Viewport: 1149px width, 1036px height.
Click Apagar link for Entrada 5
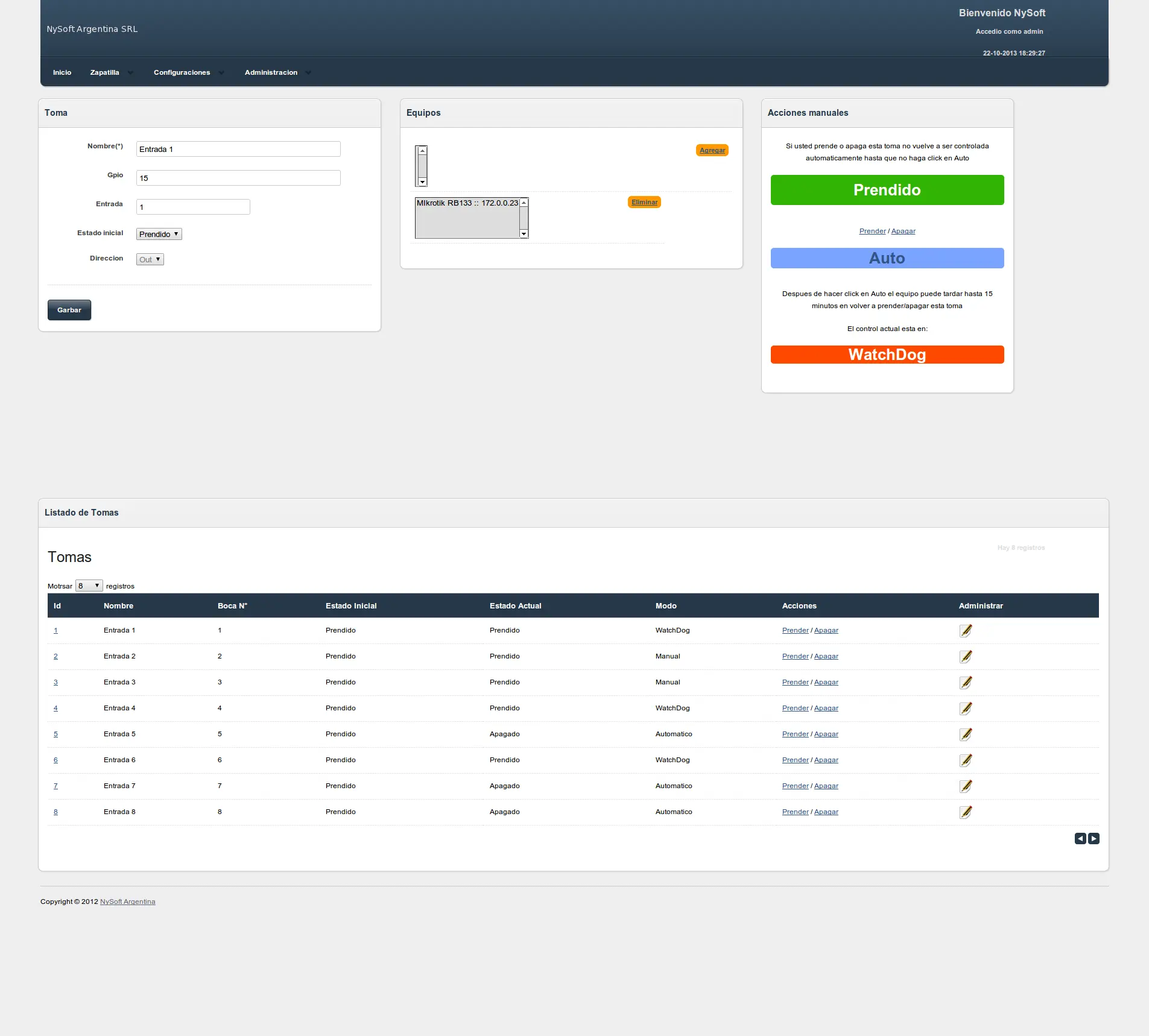[826, 734]
